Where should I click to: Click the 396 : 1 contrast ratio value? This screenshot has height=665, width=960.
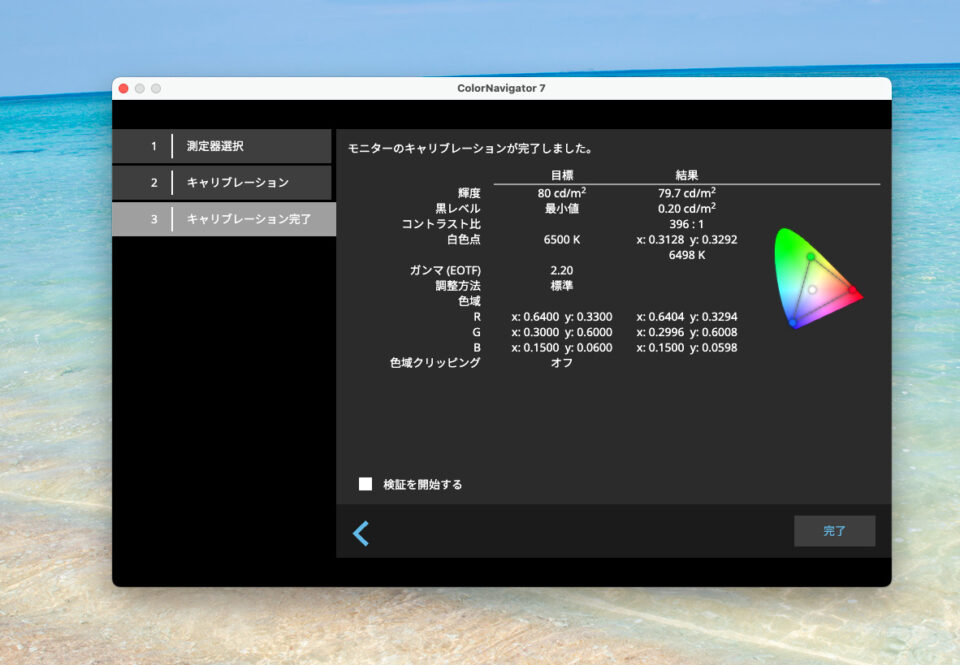click(686, 224)
